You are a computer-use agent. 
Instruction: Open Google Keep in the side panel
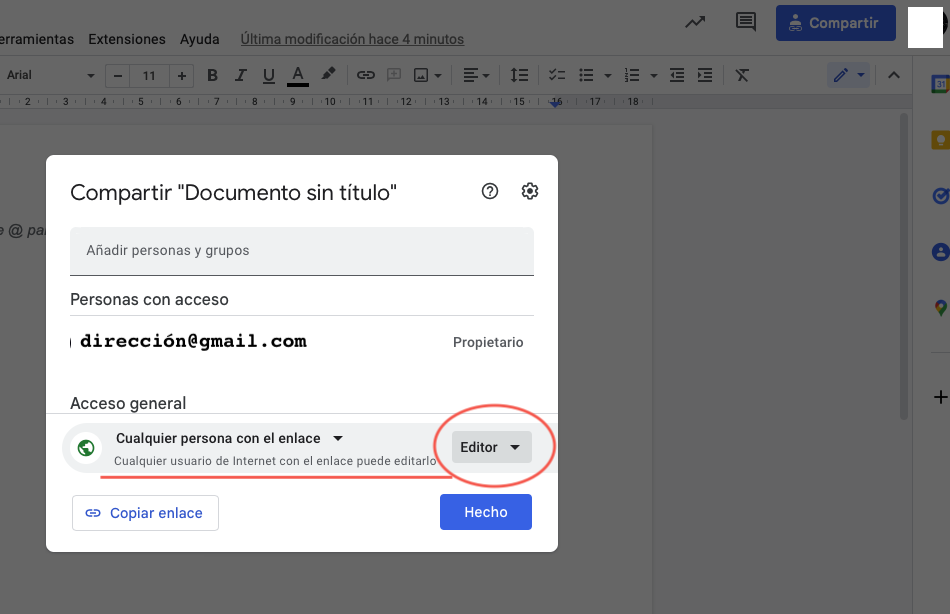940,140
